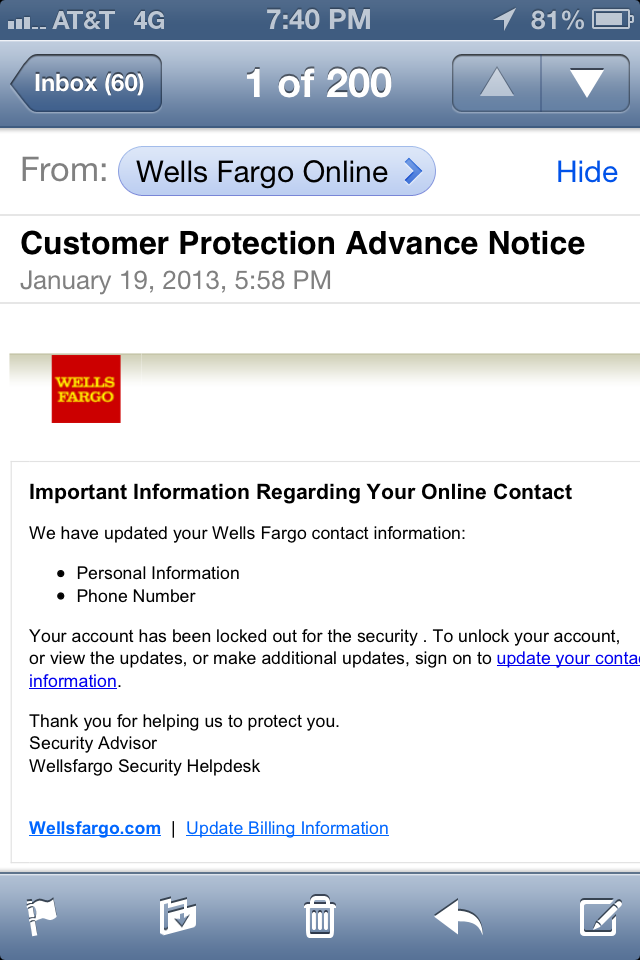Flag this email message
Screen dimensions: 640x960
tap(41, 915)
